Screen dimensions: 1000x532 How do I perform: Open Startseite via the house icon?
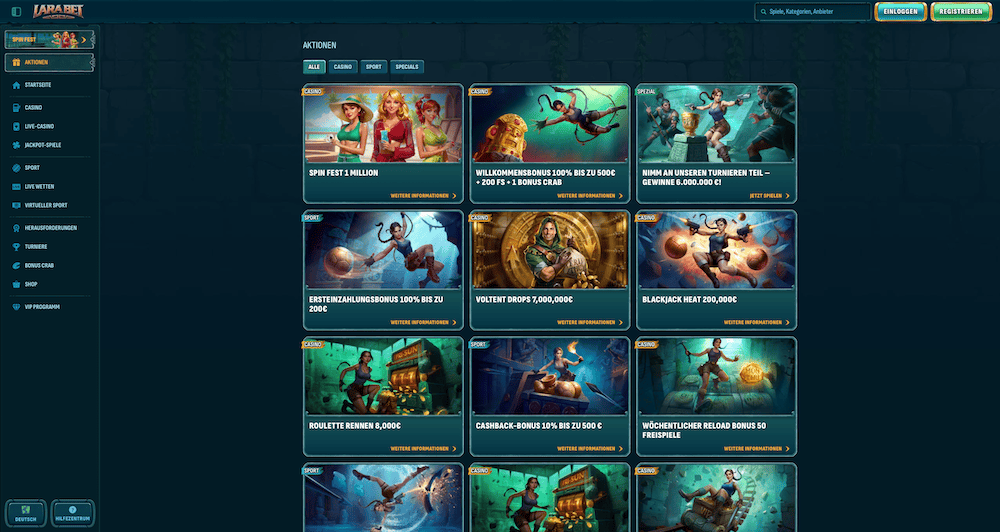(x=16, y=86)
